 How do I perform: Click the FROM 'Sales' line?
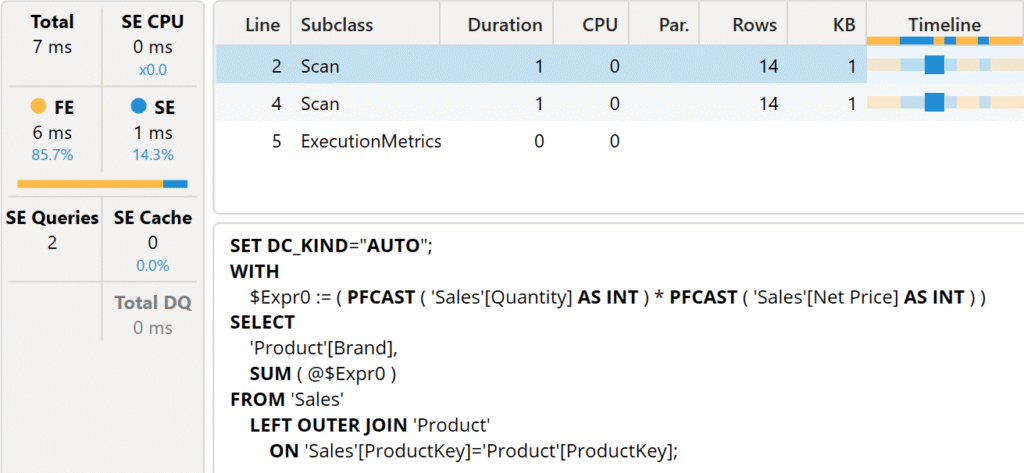[287, 400]
